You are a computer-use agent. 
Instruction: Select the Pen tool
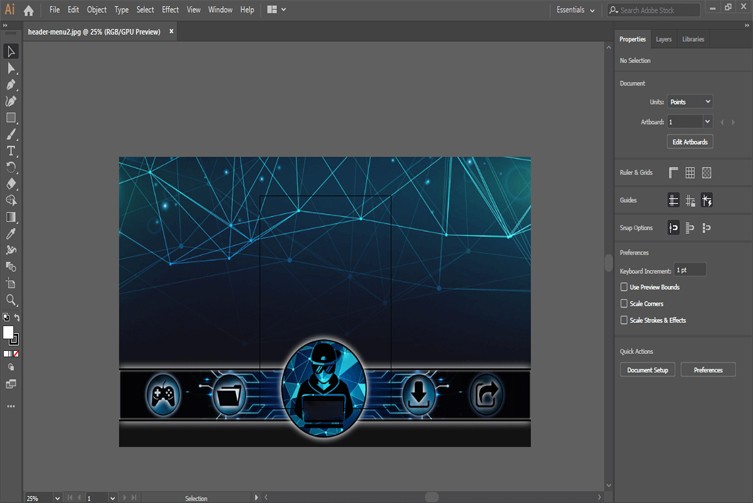tap(11, 85)
